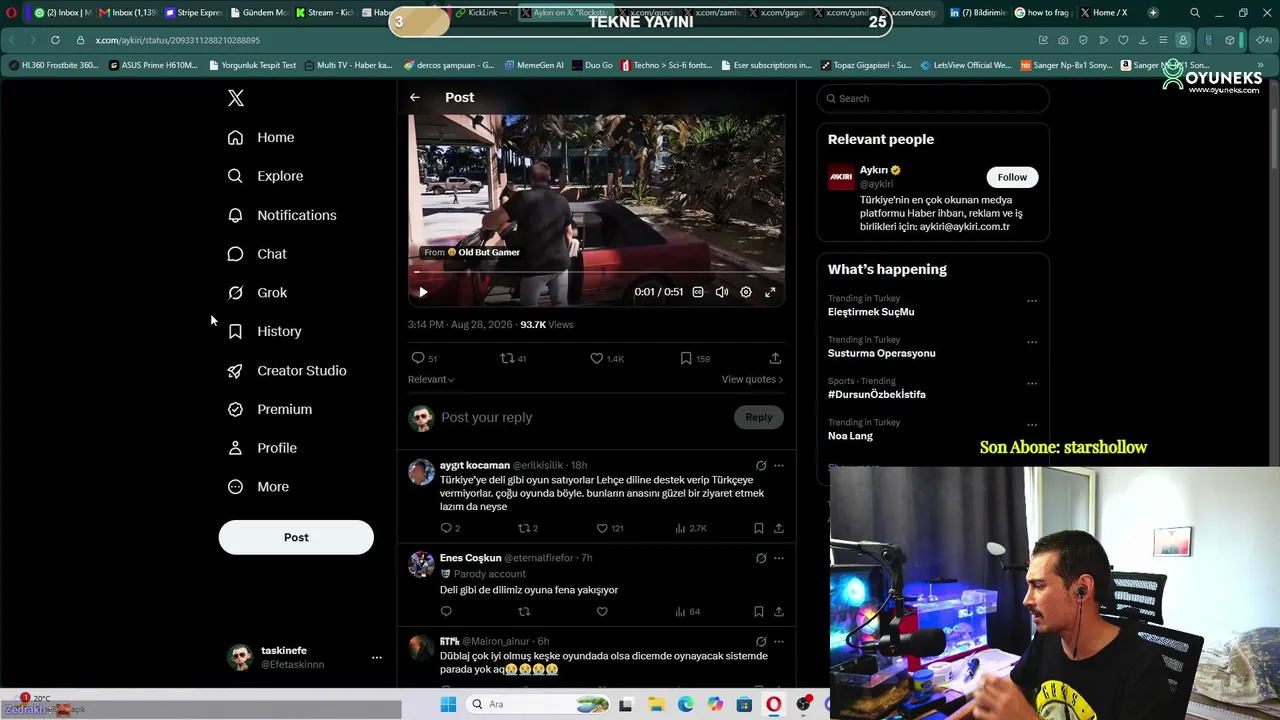The width and height of the screenshot is (1280, 720).
Task: Open Enes Coşkun profile name
Action: pos(470,558)
